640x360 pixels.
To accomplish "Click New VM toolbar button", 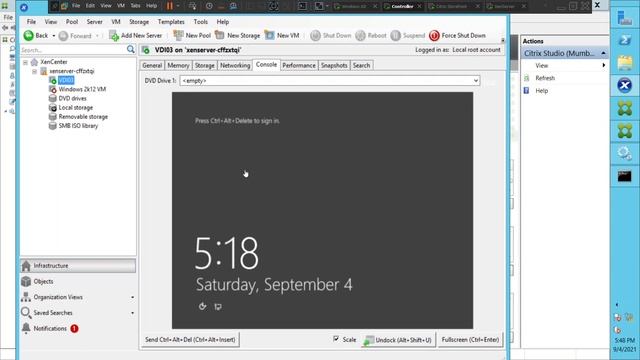I will [282, 36].
